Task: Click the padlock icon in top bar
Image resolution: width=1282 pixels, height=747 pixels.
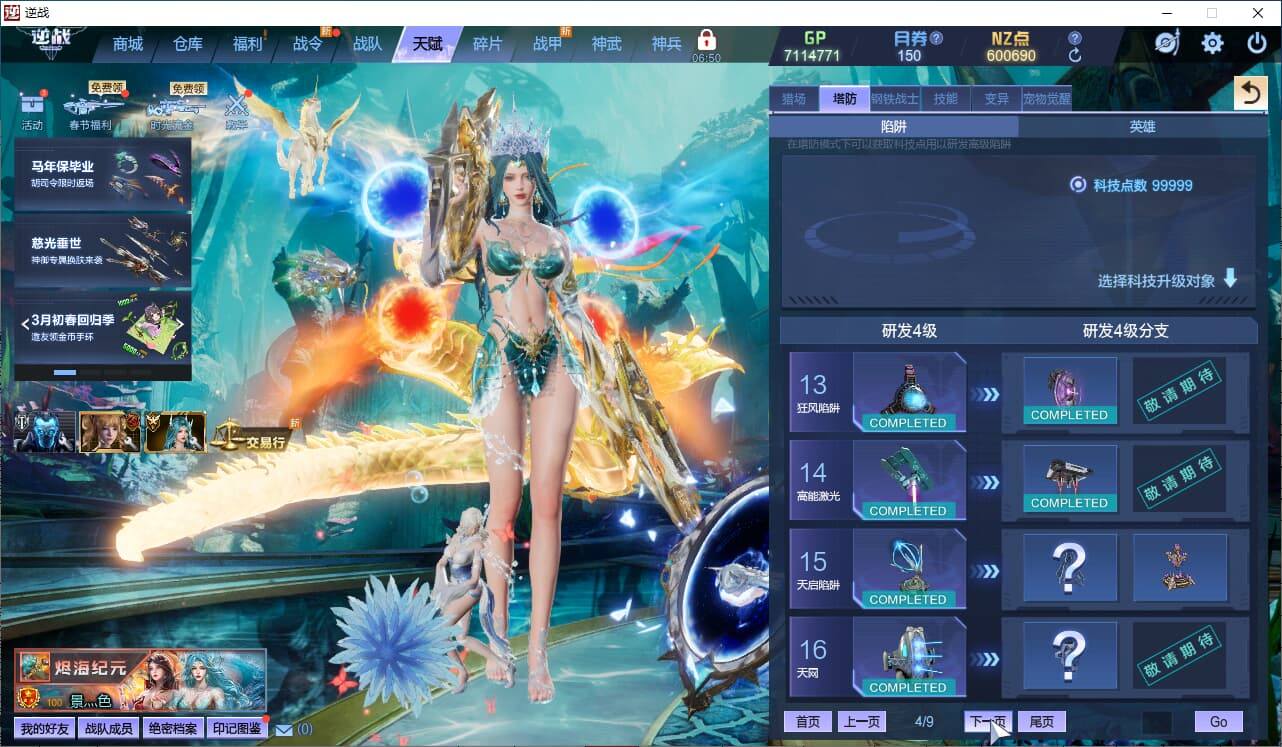Action: (707, 41)
